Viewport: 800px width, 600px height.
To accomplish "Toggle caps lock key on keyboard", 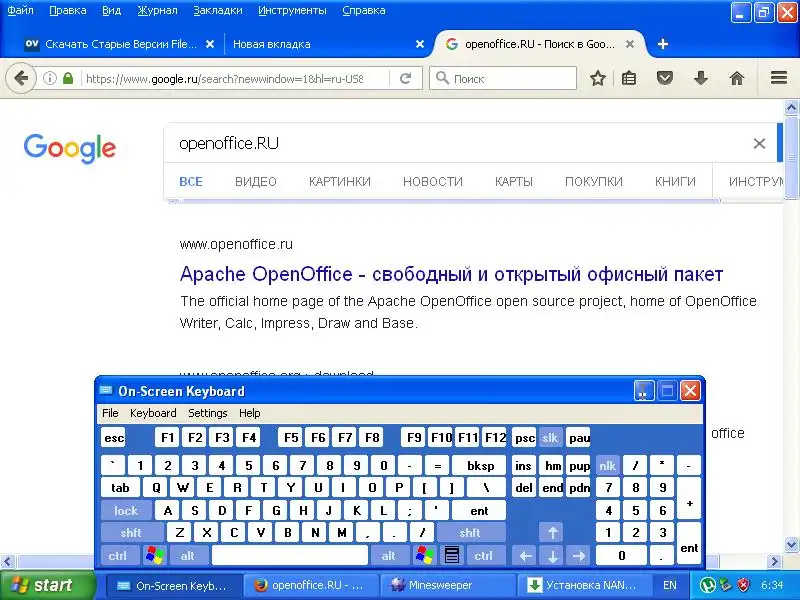I will (x=126, y=510).
